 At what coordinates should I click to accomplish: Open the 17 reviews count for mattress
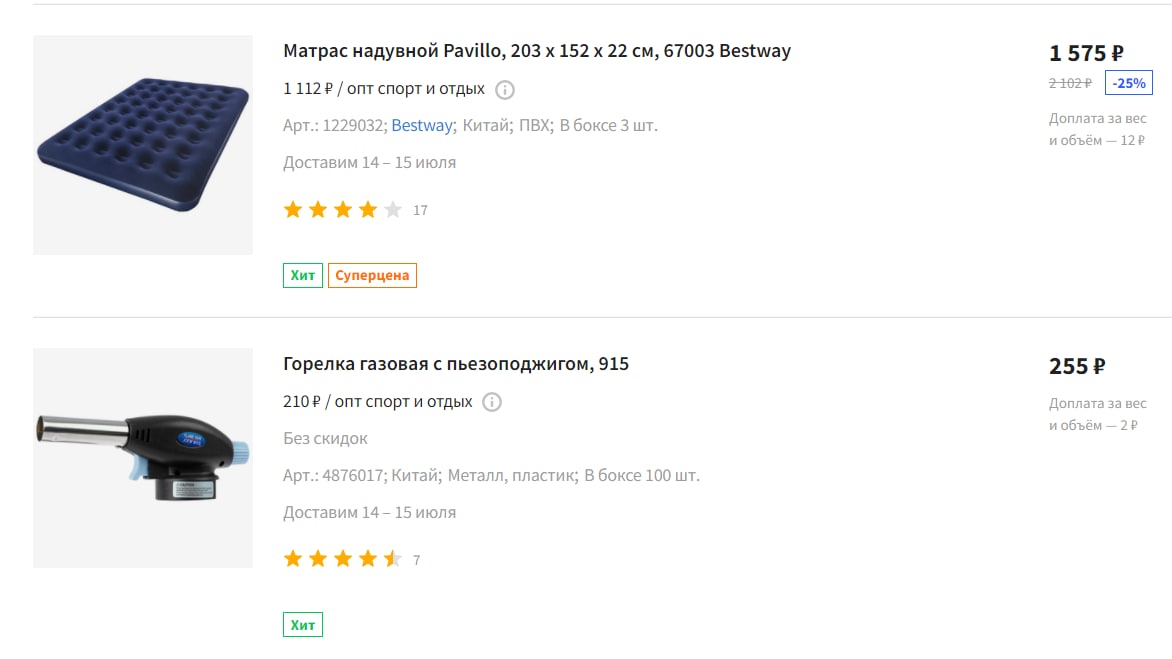click(x=420, y=211)
